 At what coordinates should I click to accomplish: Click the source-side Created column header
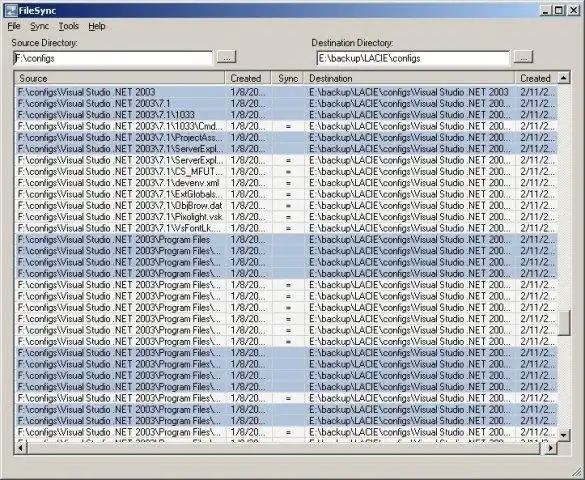click(248, 78)
